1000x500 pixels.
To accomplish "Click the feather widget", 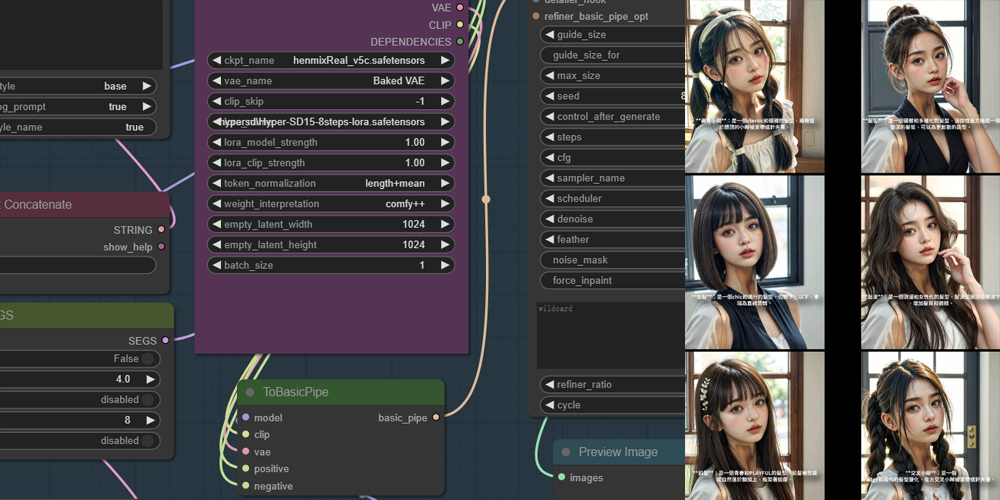I will coord(612,239).
